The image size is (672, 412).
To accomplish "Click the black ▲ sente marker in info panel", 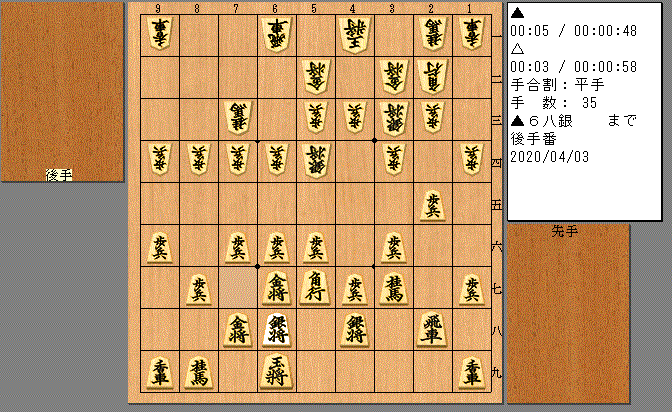I will click(518, 13).
